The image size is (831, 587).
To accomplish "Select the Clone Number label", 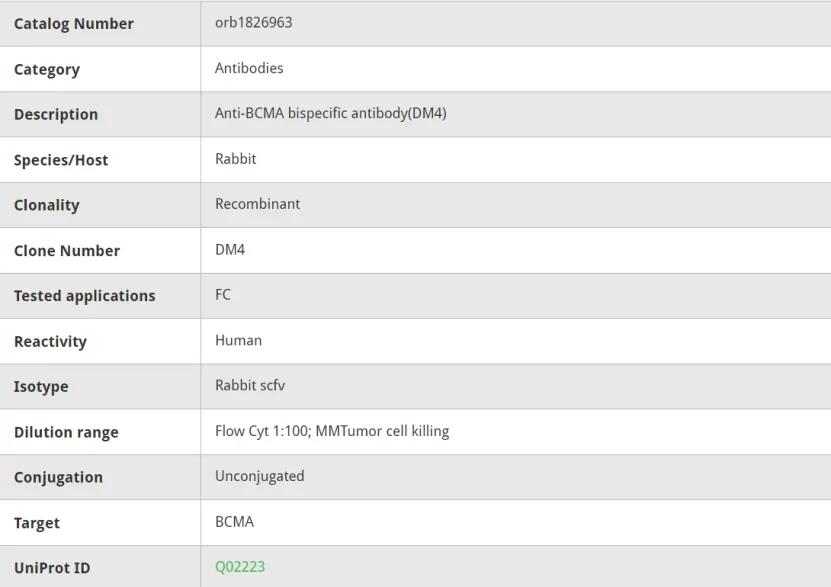I will [x=66, y=251].
